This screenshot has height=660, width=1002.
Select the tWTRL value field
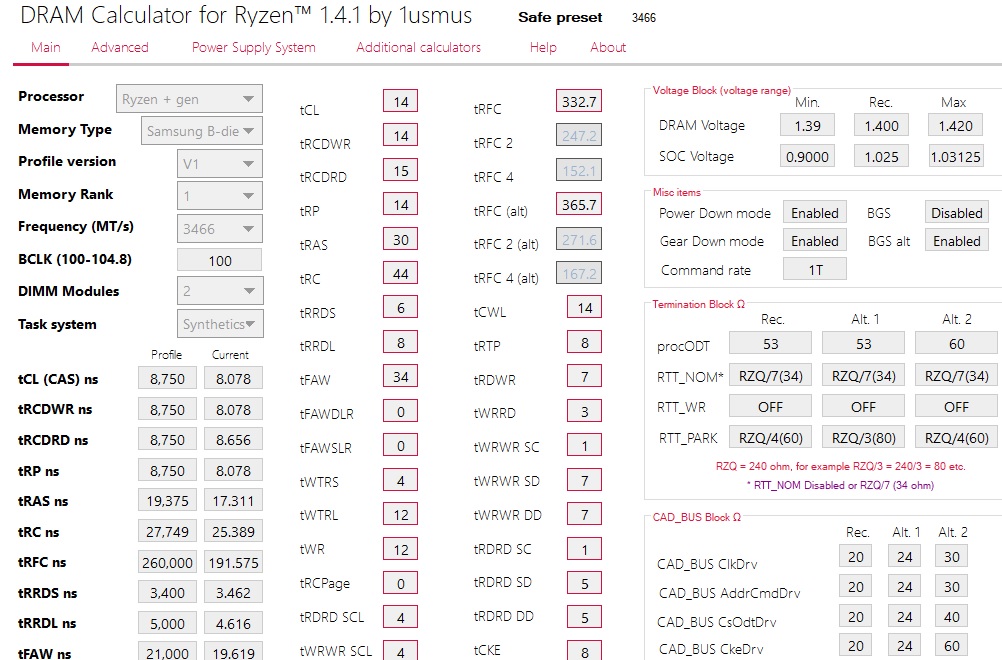401,514
